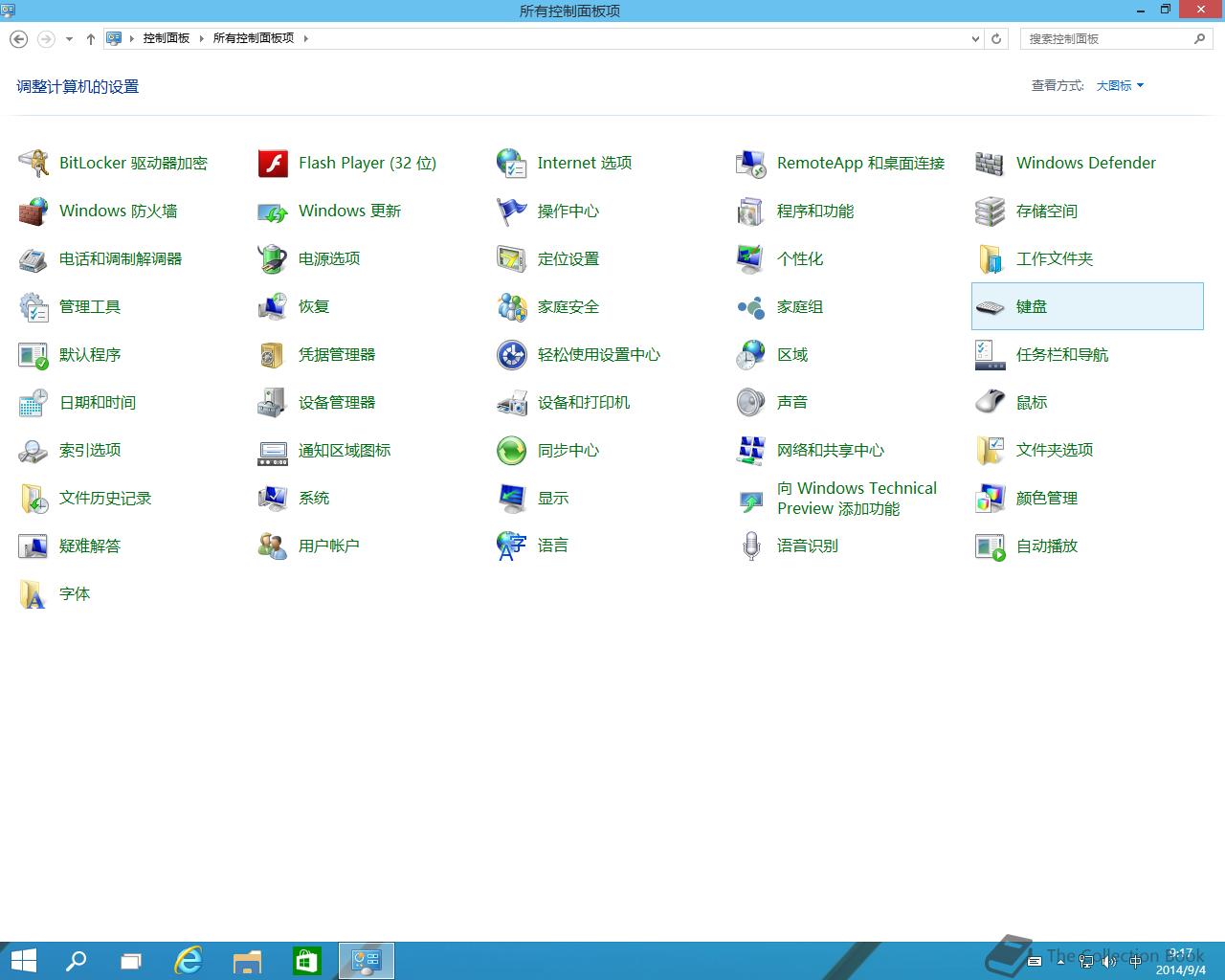Go back with the back arrow
1225x980 pixels.
pos(18,39)
